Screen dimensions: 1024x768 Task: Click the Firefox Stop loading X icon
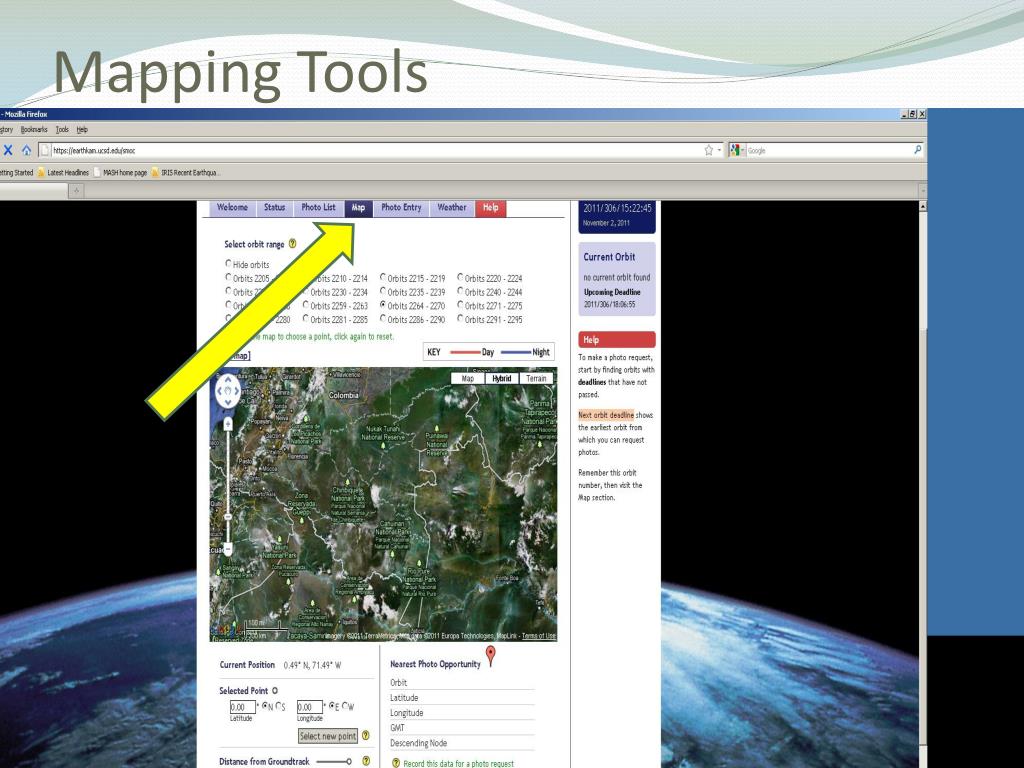coord(8,150)
